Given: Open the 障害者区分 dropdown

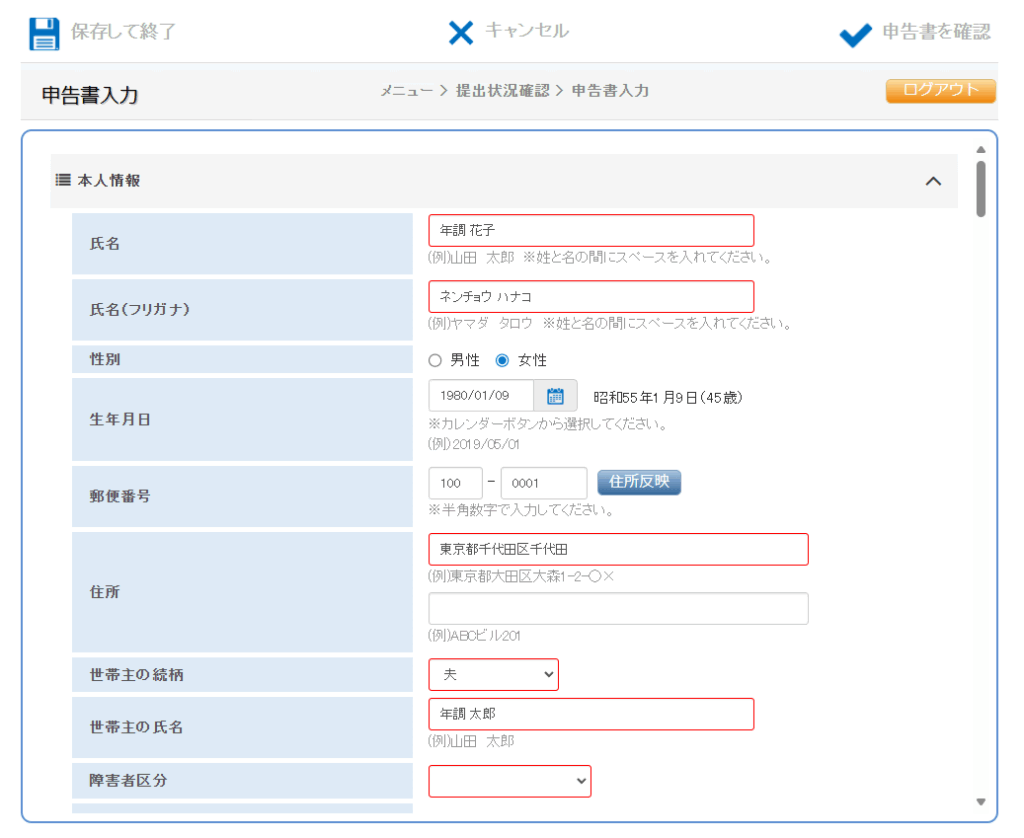Looking at the screenshot, I should coord(509,781).
